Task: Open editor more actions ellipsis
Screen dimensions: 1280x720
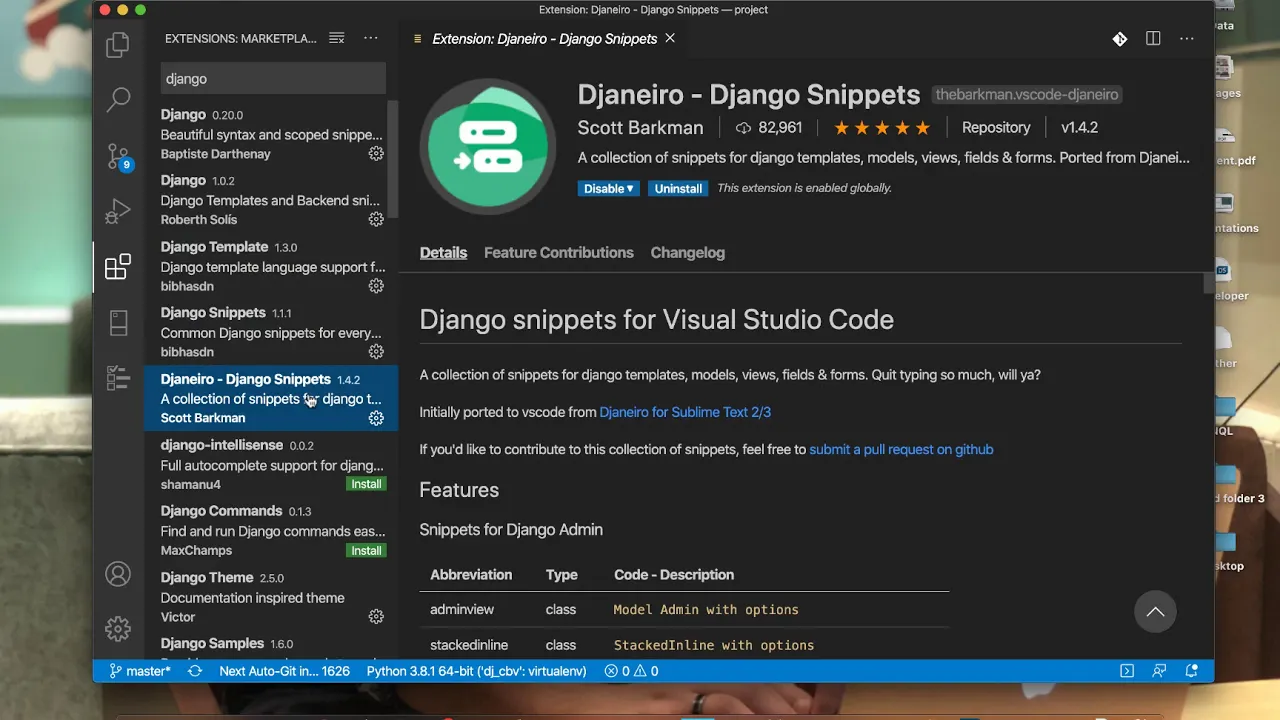Action: pos(1187,39)
